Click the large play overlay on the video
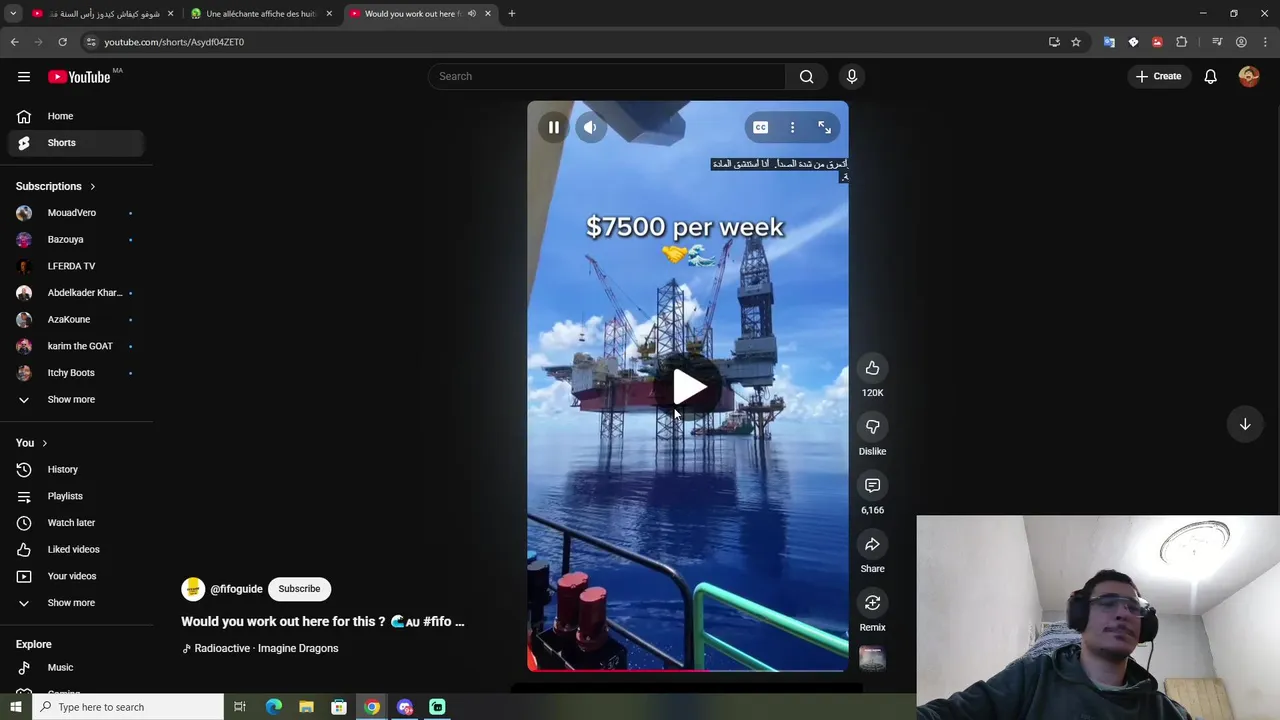The image size is (1280, 720). tap(688, 387)
